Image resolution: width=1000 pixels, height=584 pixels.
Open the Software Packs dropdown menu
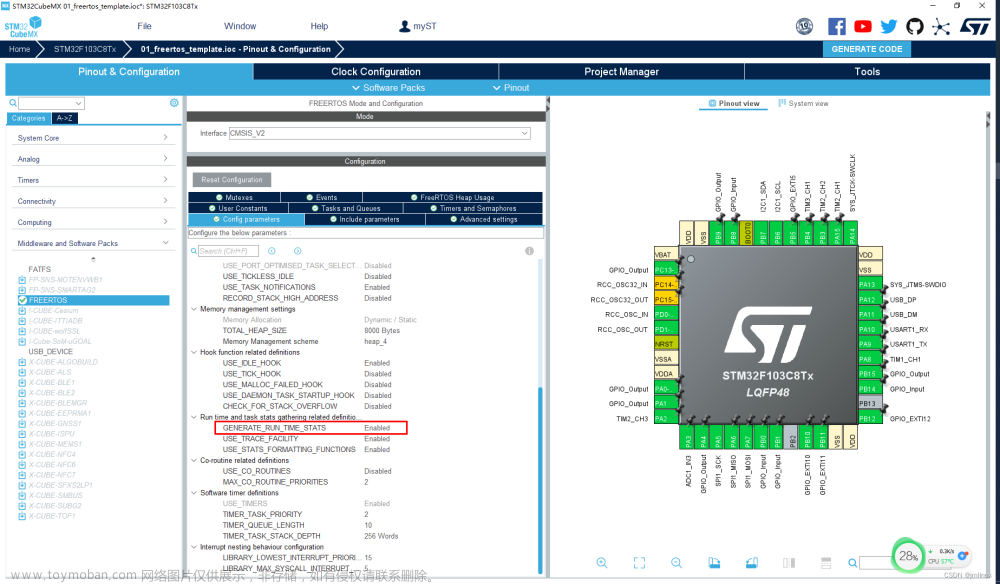pos(388,88)
